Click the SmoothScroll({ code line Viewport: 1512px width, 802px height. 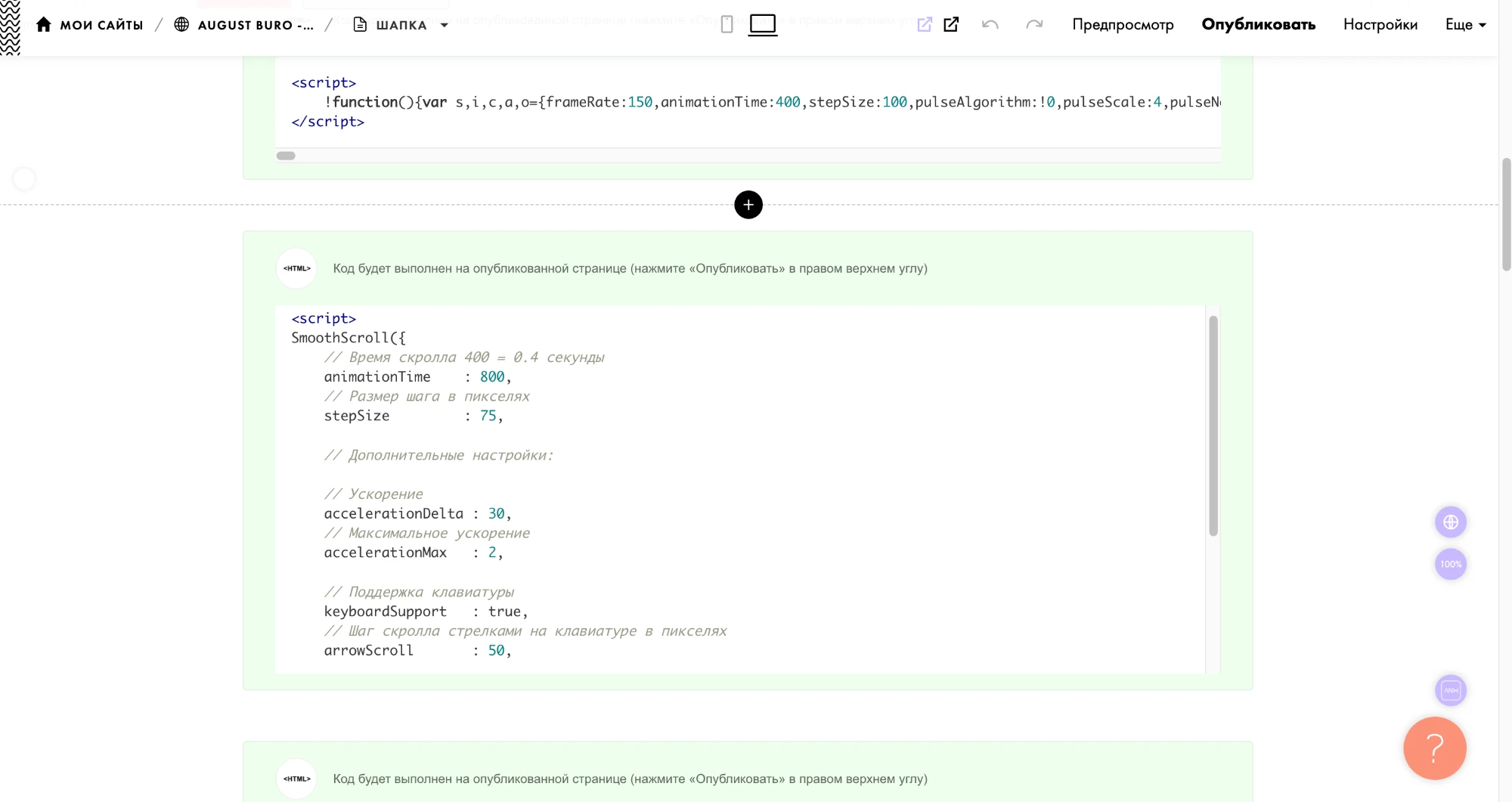point(349,338)
